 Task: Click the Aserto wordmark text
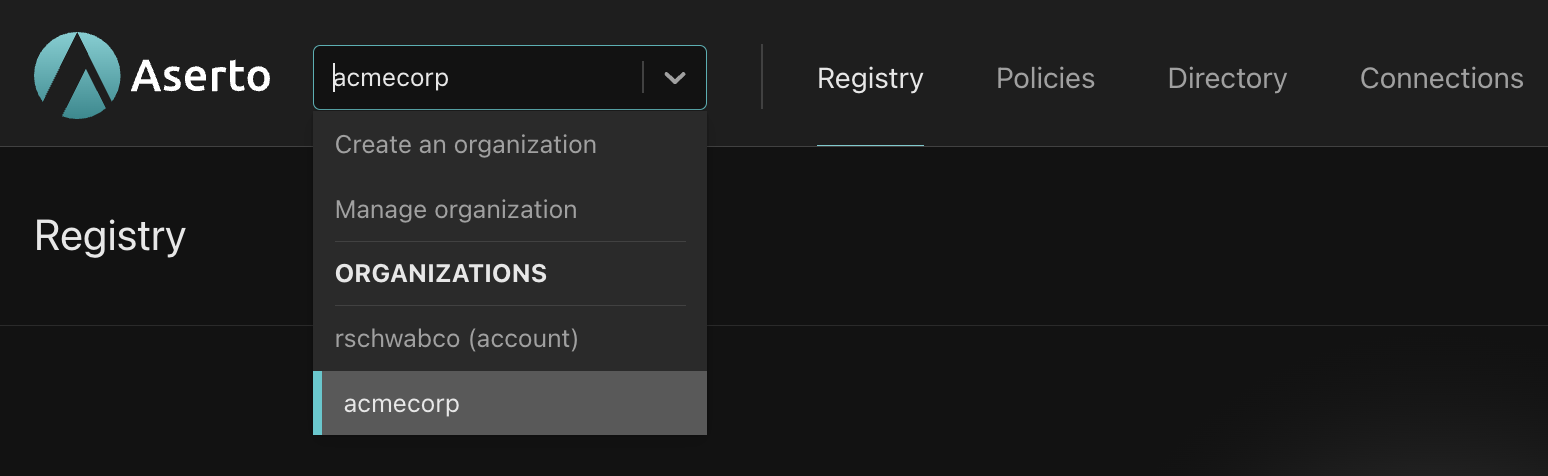click(x=200, y=77)
